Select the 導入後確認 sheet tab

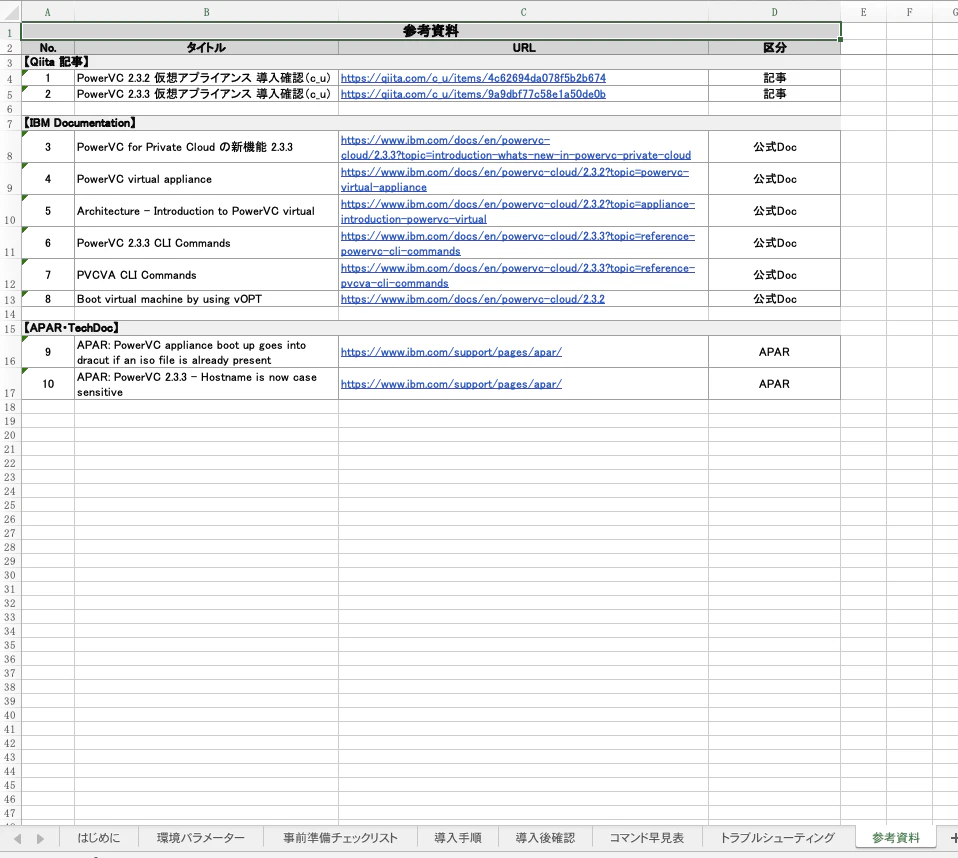(x=545, y=838)
